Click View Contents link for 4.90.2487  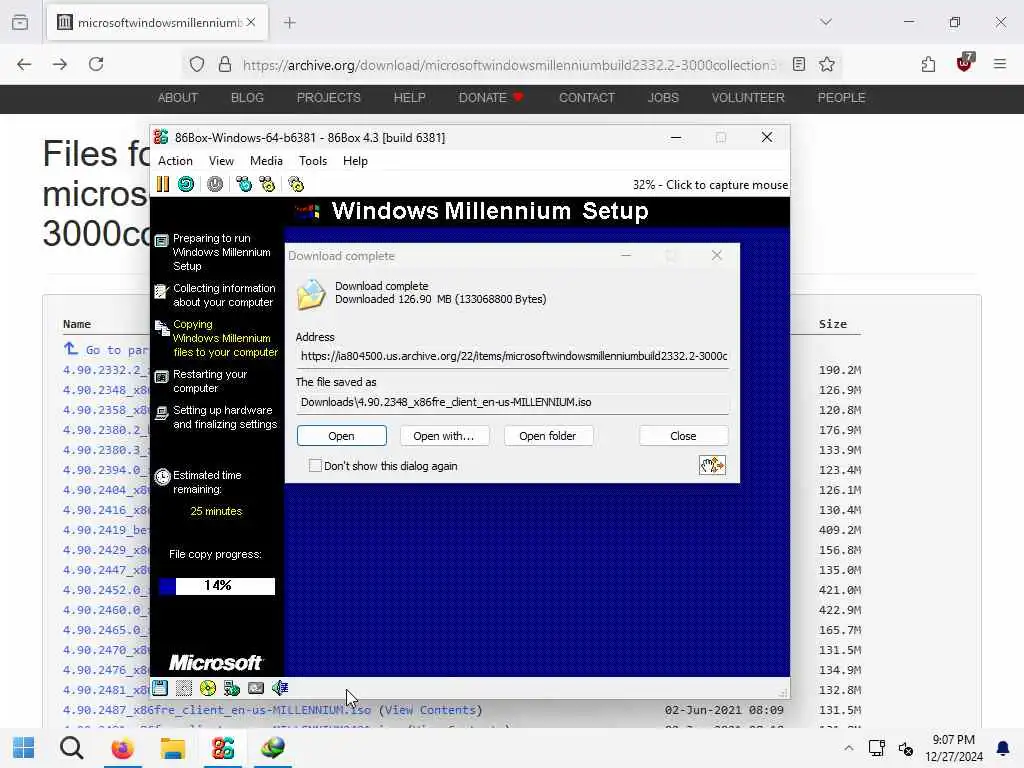[430, 710]
